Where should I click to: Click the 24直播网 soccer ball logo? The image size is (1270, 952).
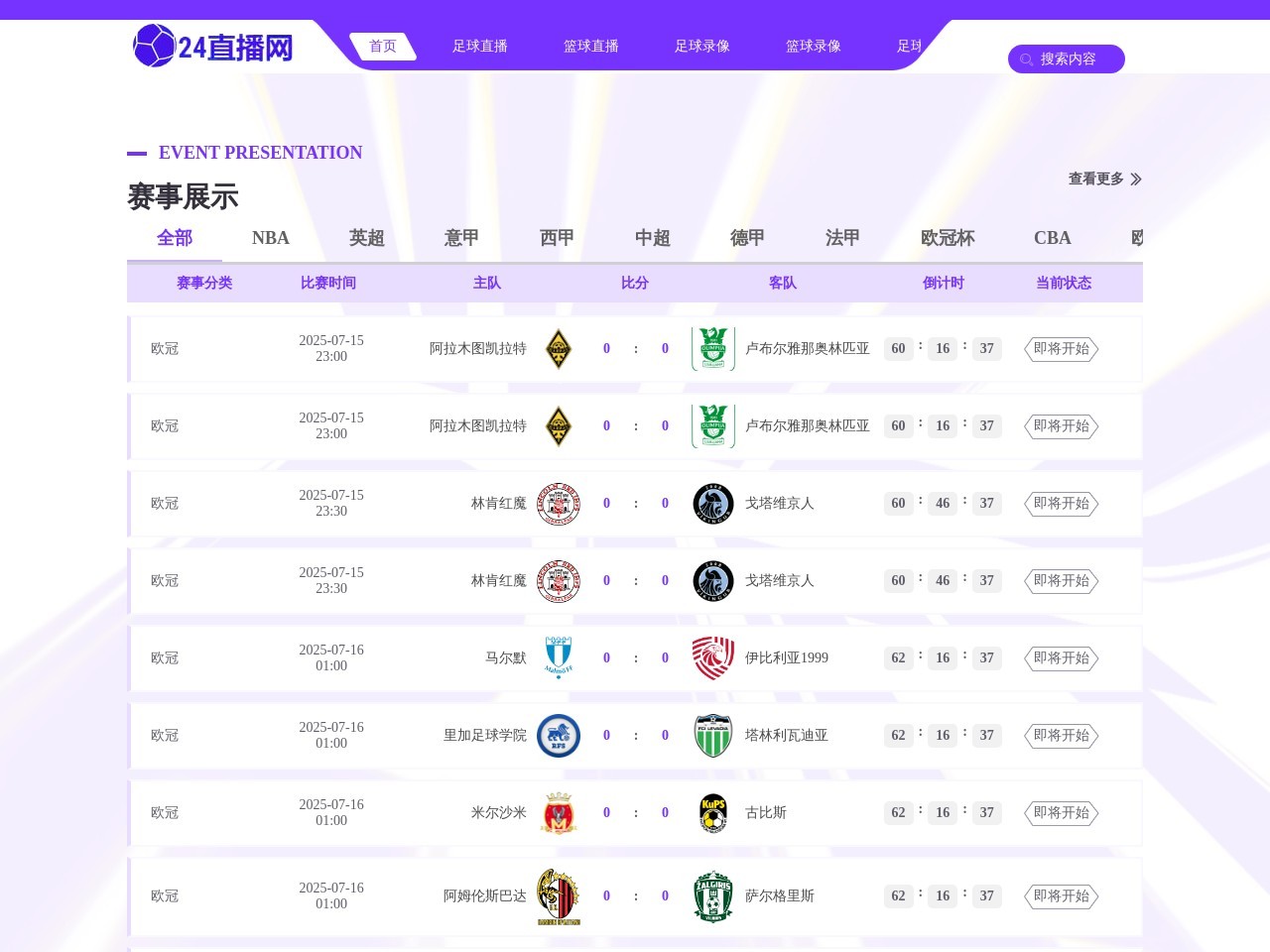154,46
